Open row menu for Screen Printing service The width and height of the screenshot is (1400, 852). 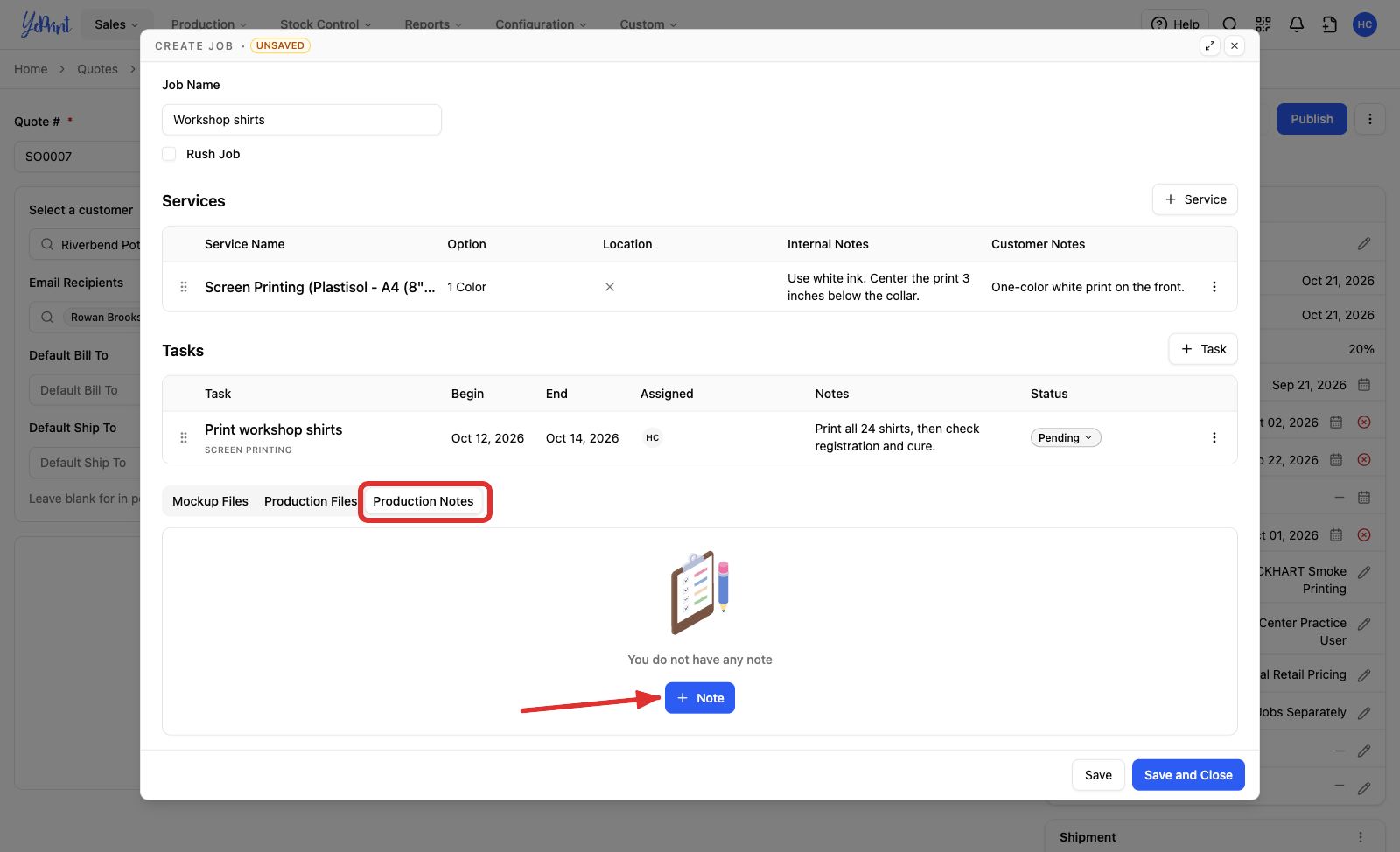(1214, 287)
